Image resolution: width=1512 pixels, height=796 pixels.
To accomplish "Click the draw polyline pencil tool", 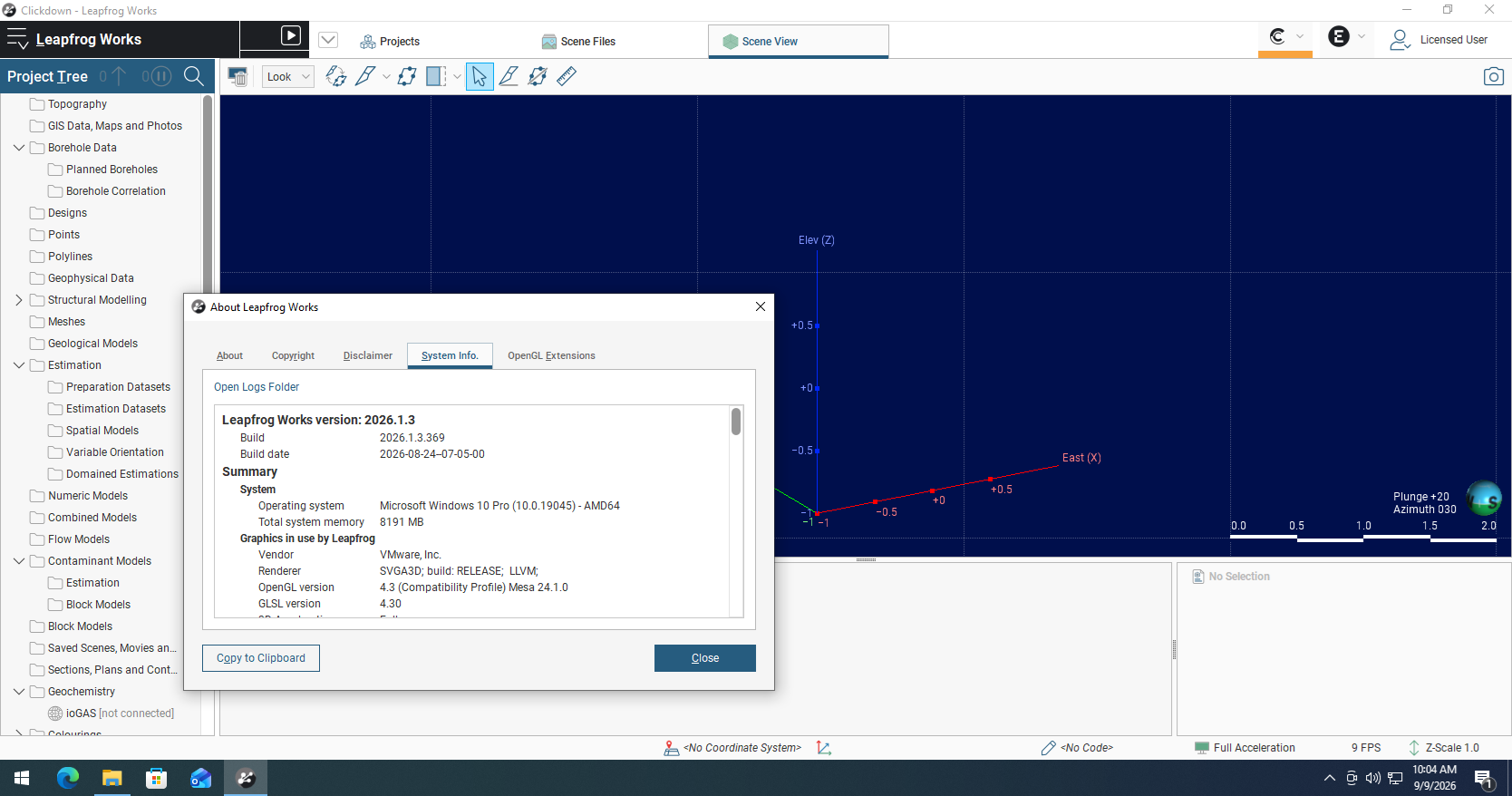I will pyautogui.click(x=509, y=76).
